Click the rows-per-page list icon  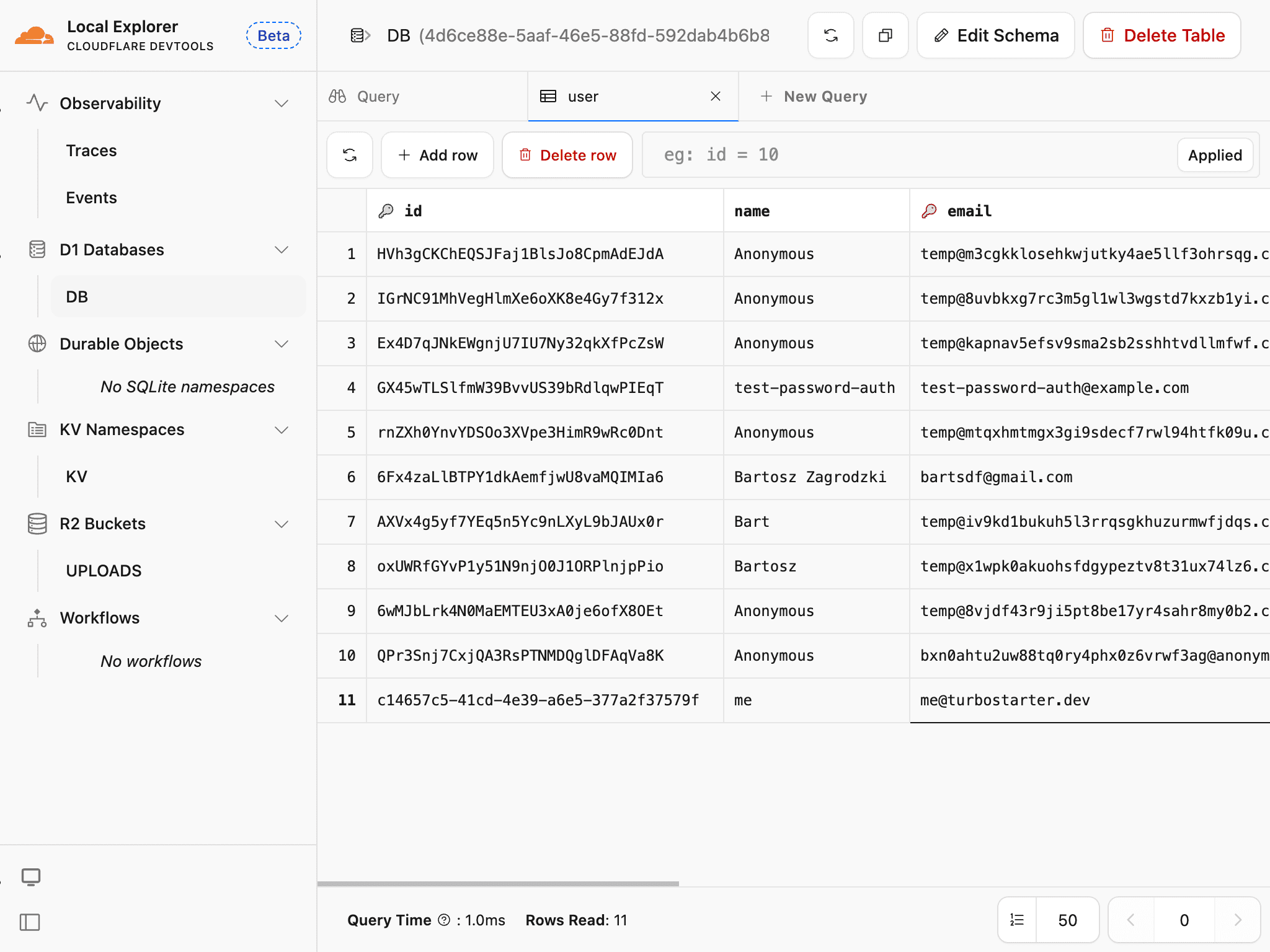(1017, 920)
